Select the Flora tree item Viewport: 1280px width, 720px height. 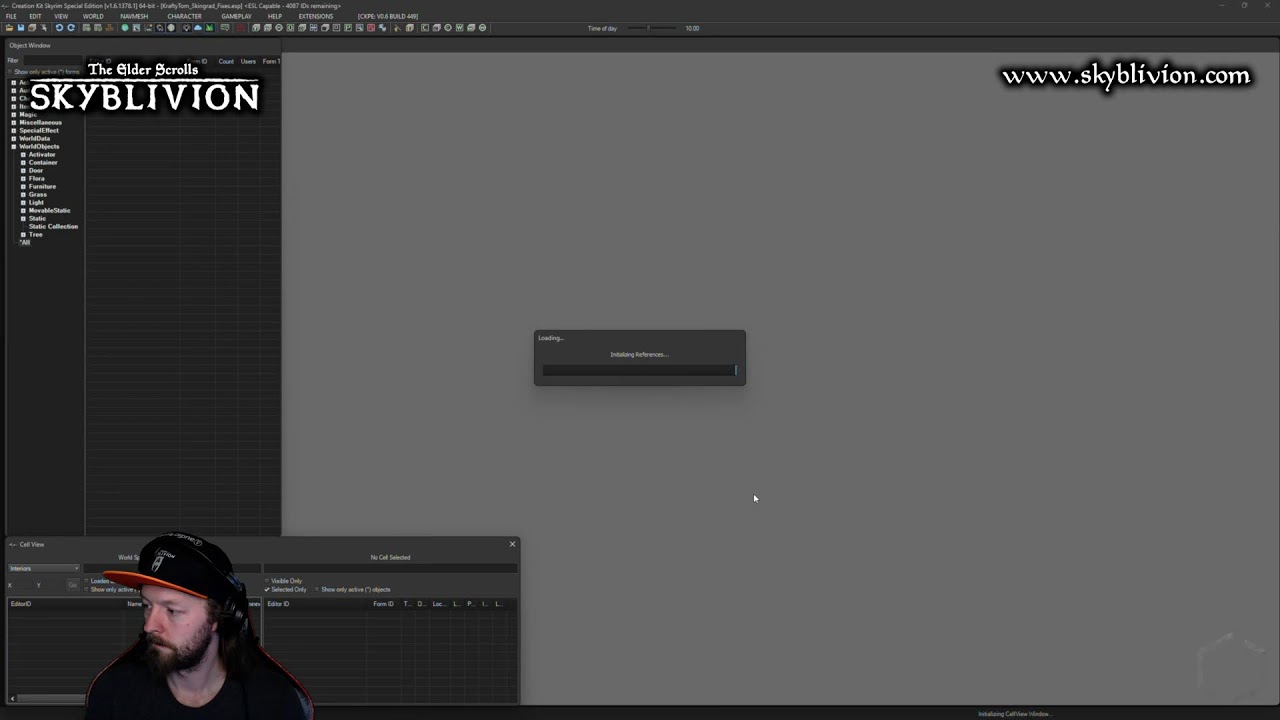point(37,178)
